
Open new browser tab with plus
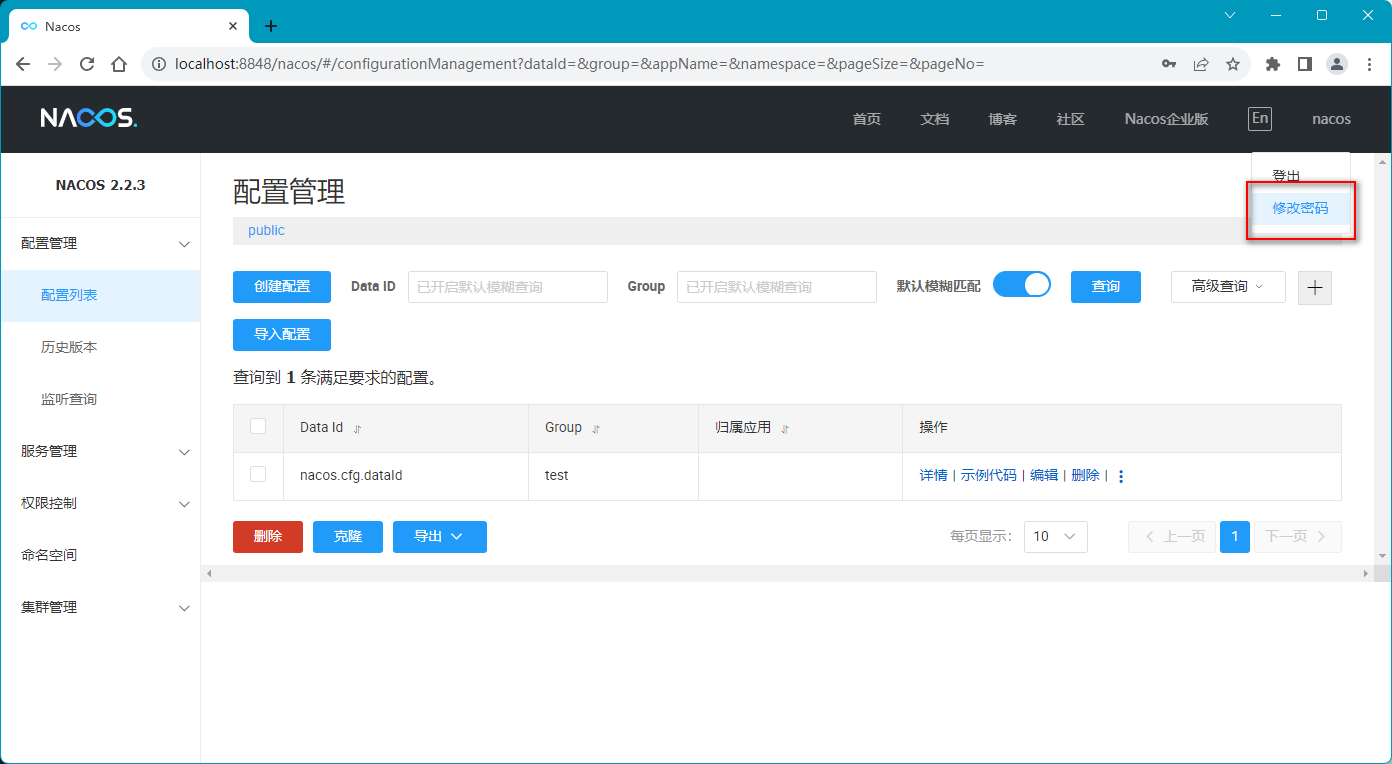click(270, 26)
